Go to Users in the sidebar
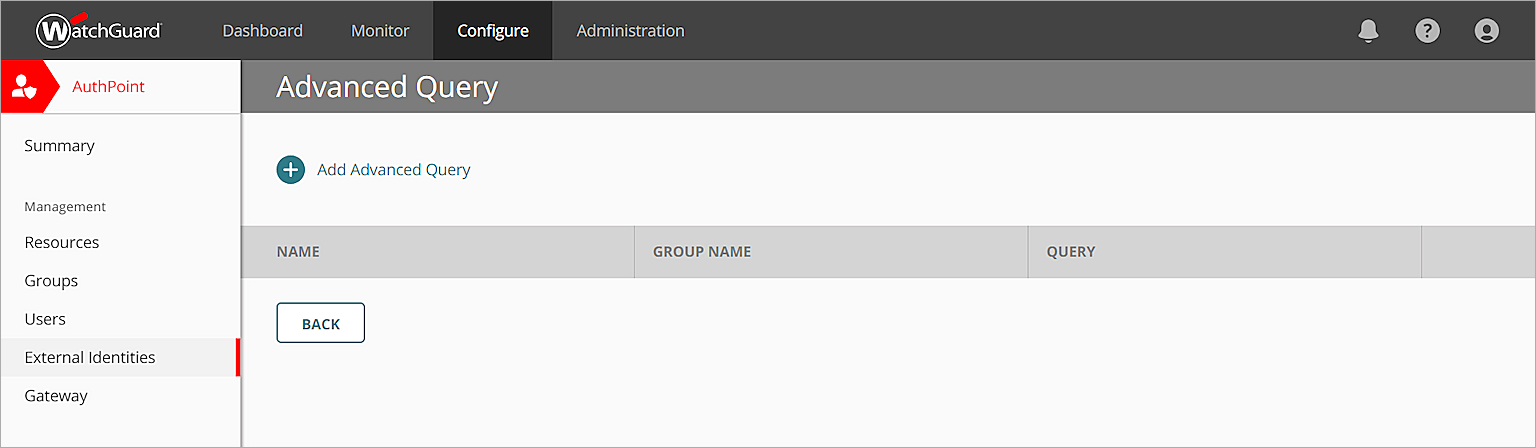 point(45,319)
